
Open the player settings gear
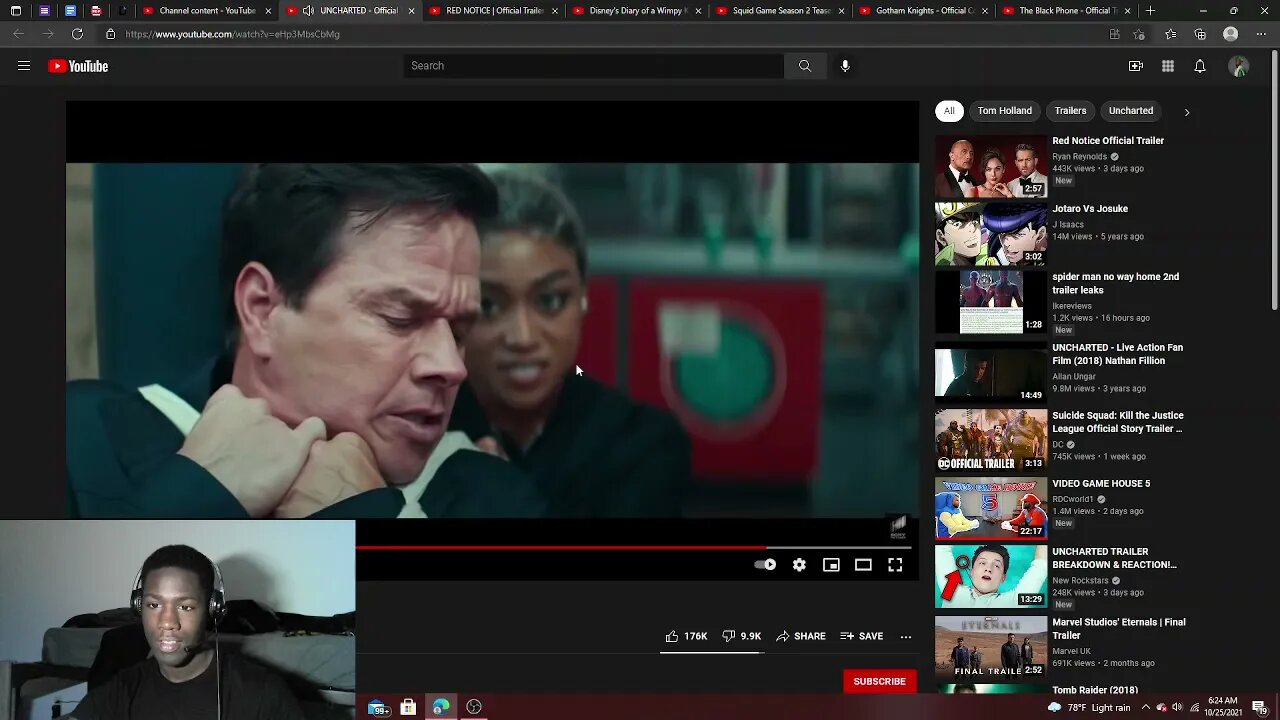click(x=799, y=565)
